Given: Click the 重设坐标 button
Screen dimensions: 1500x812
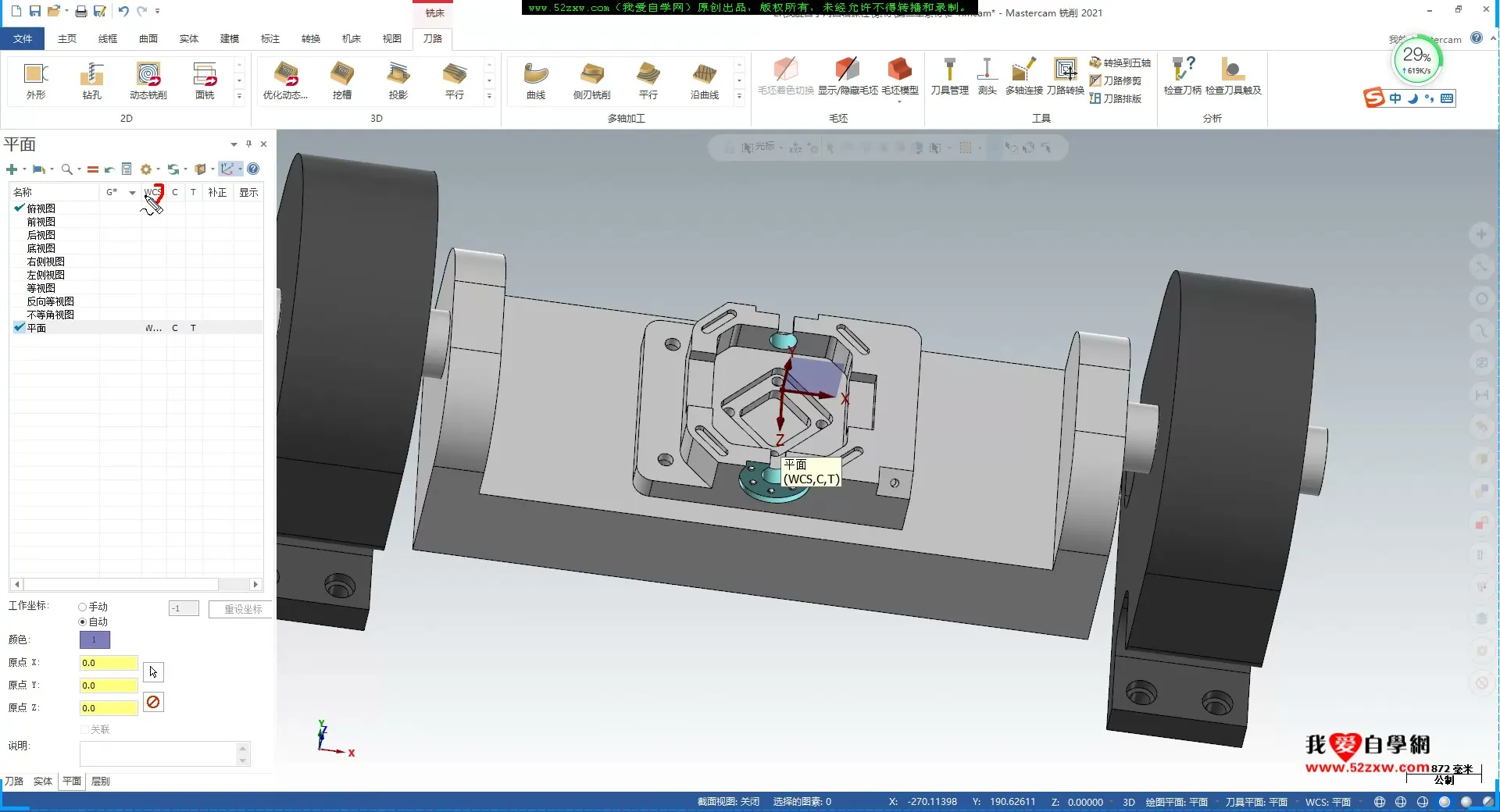Looking at the screenshot, I should tap(239, 609).
